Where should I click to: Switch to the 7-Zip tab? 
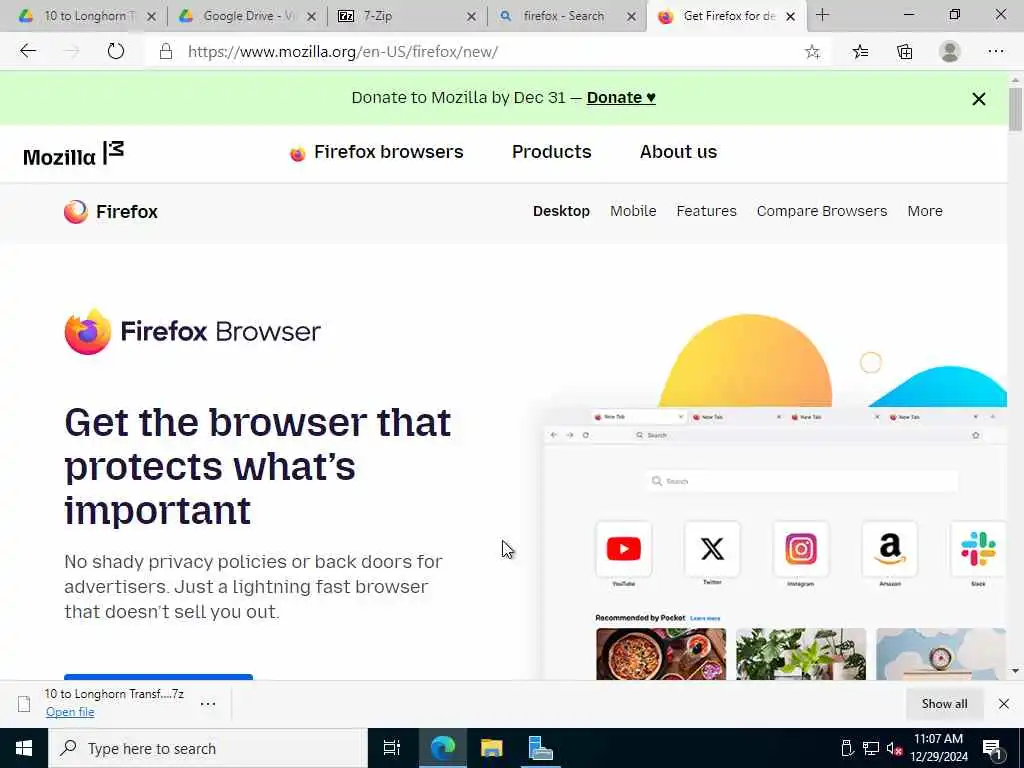(408, 16)
